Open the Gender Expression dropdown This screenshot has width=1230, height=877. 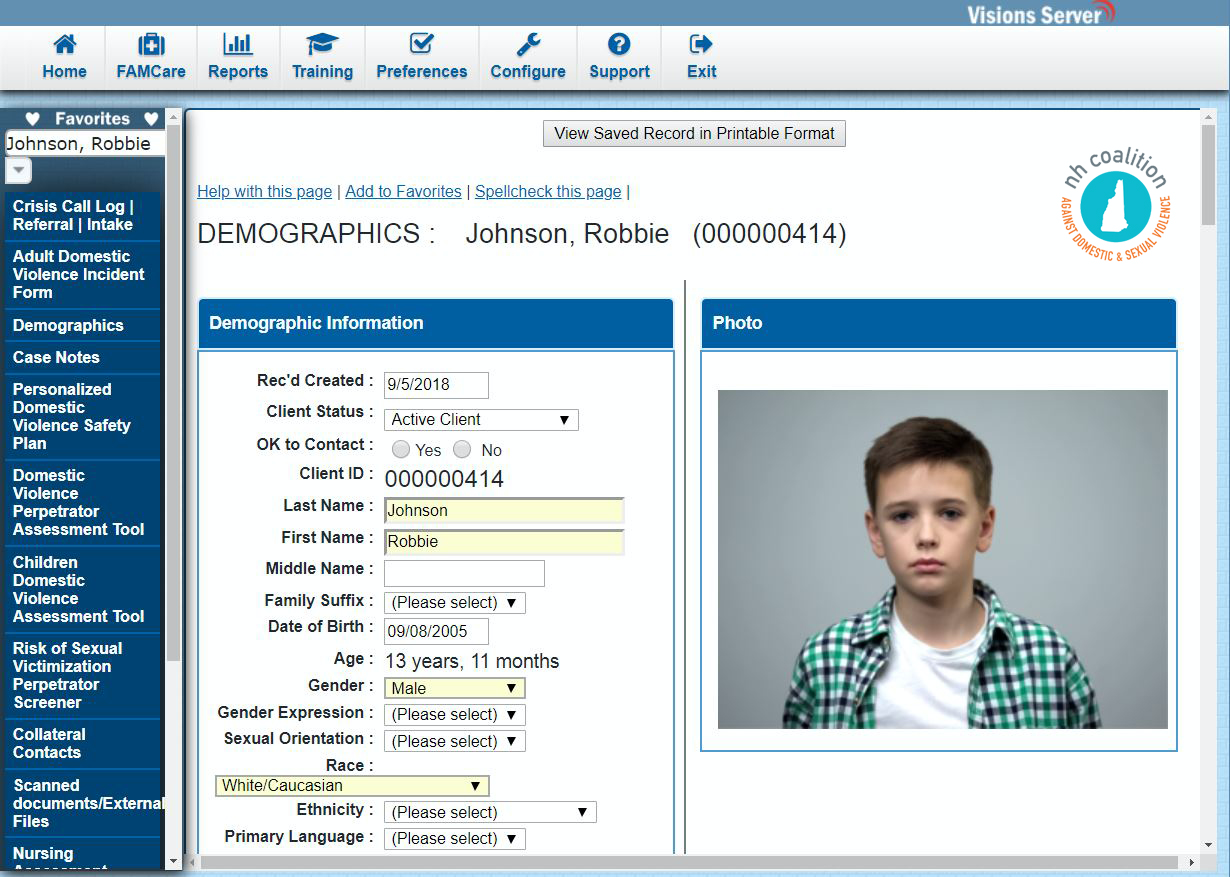point(455,714)
